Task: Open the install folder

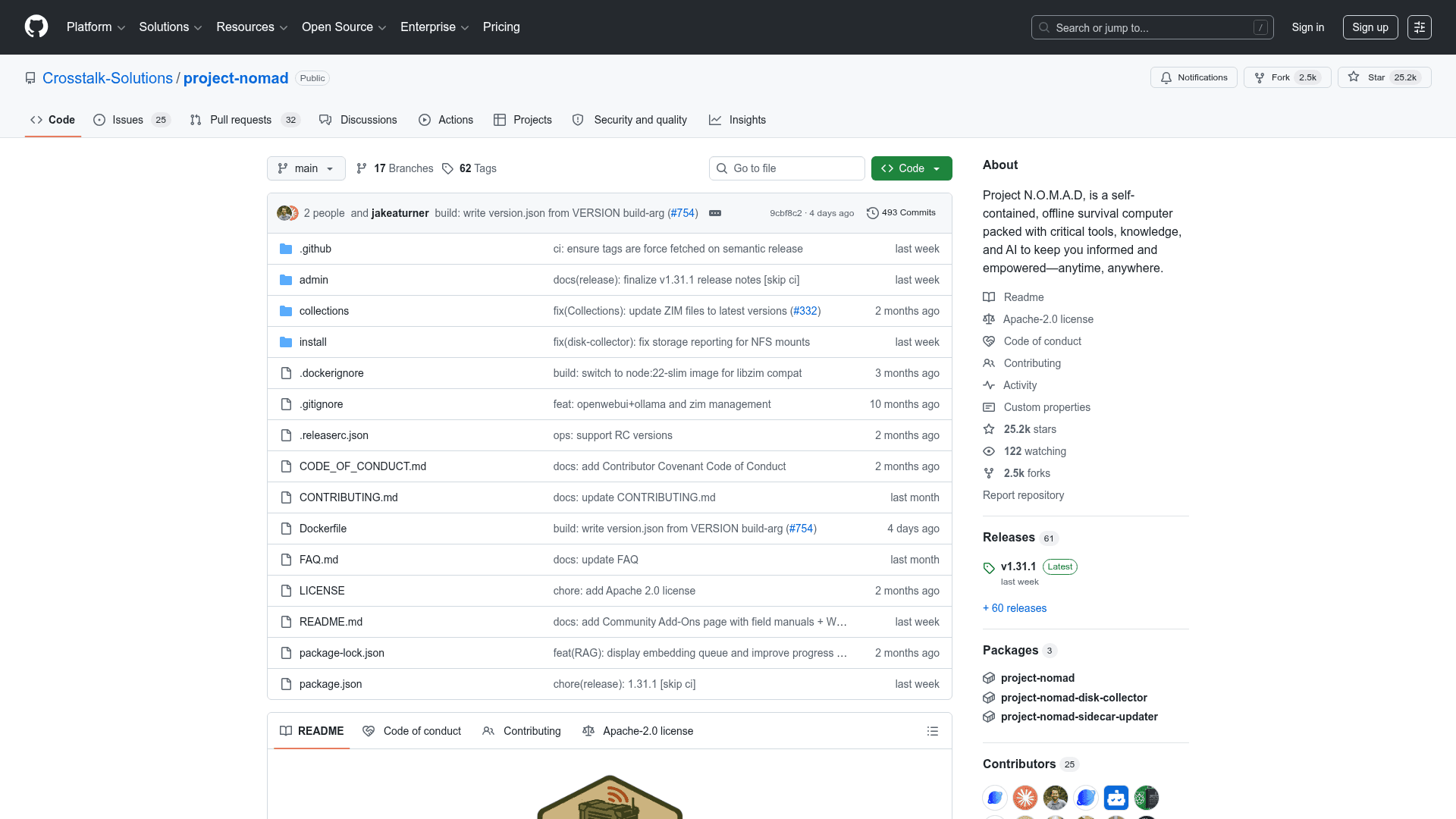Action: tap(312, 342)
